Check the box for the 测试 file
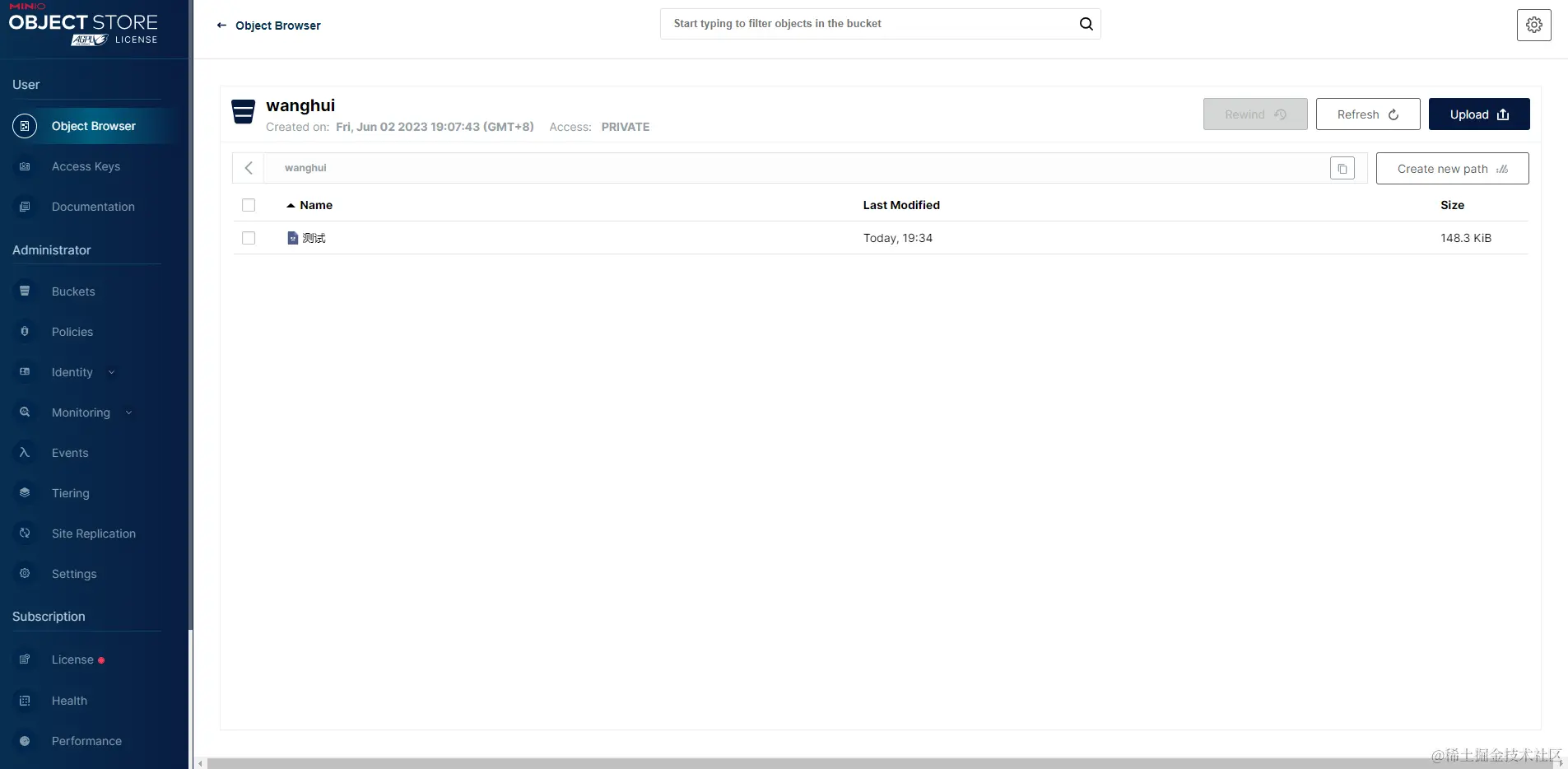Image resolution: width=1568 pixels, height=769 pixels. point(249,238)
